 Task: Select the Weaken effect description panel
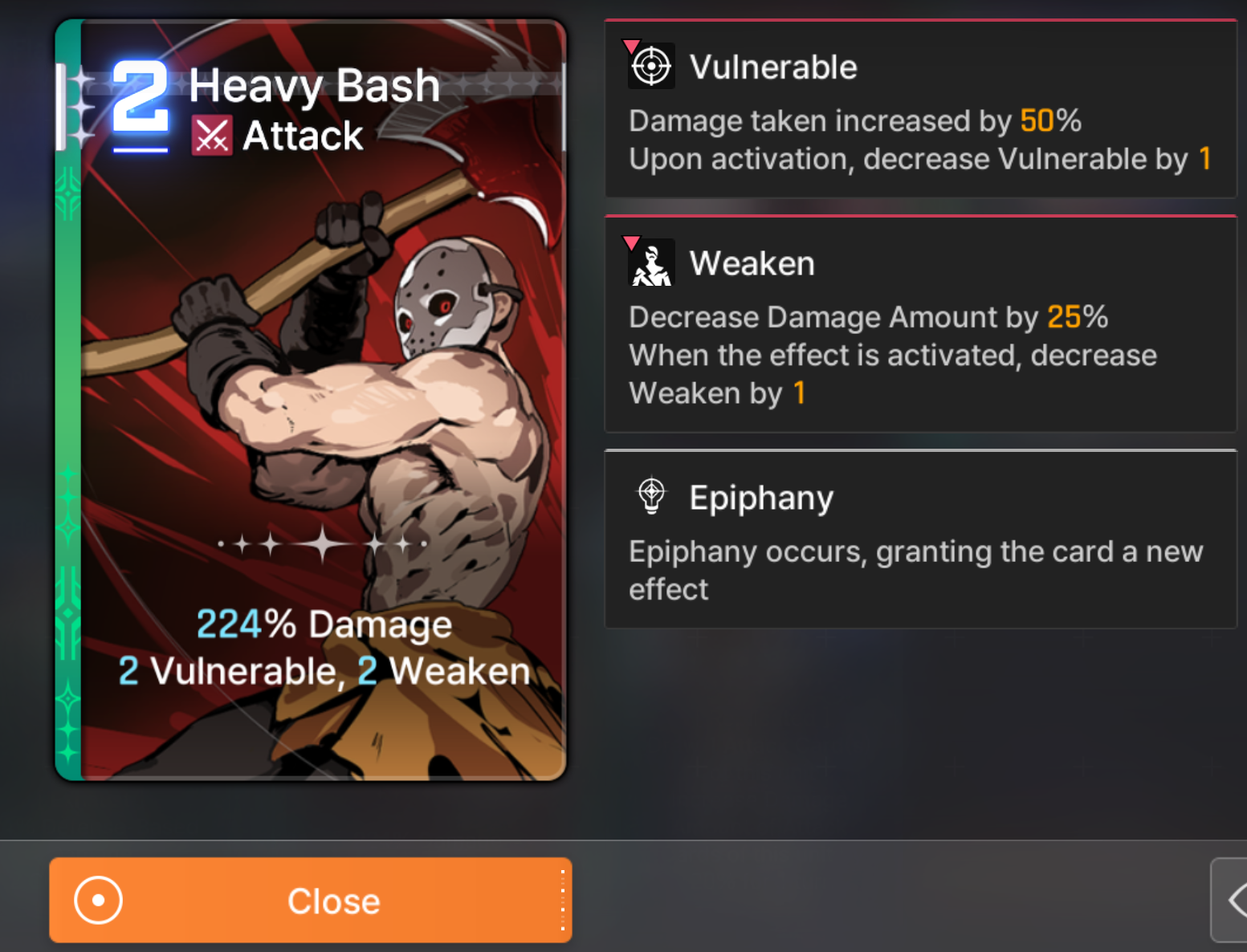tap(920, 324)
